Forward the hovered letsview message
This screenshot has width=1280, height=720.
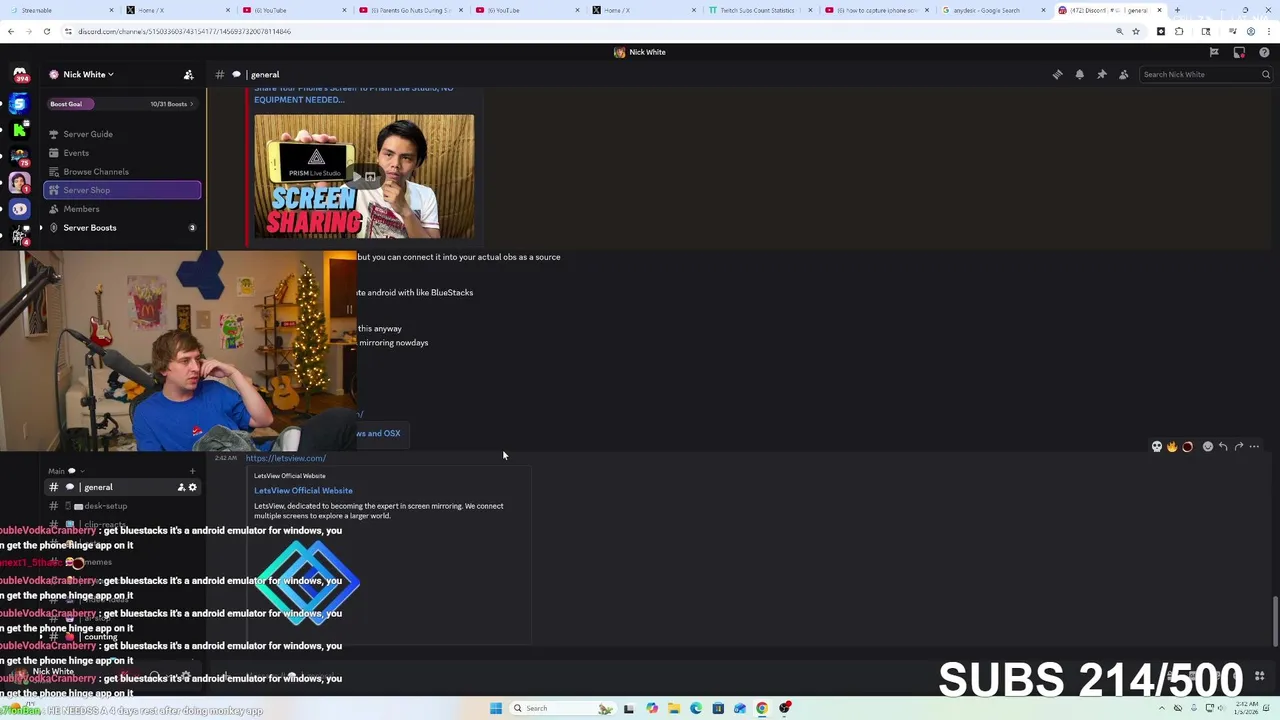coord(1239,447)
